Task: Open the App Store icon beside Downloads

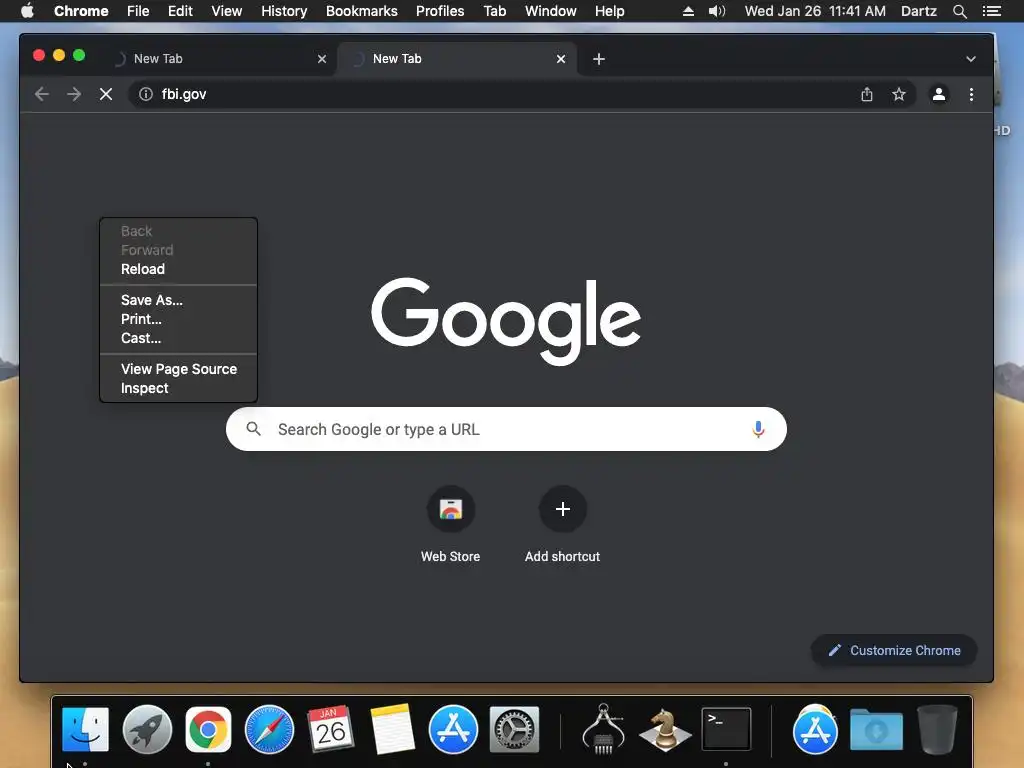Action: tap(815, 729)
